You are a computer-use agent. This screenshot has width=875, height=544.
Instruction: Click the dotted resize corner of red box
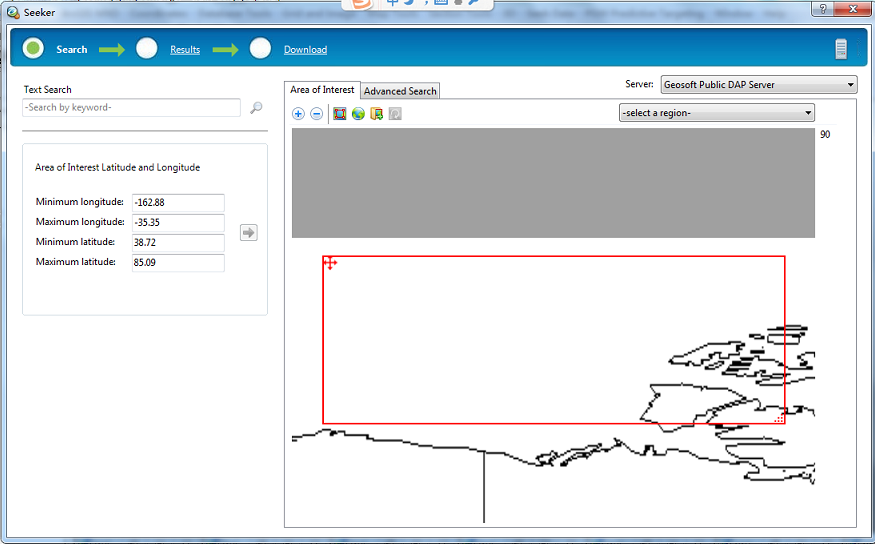tap(780, 418)
